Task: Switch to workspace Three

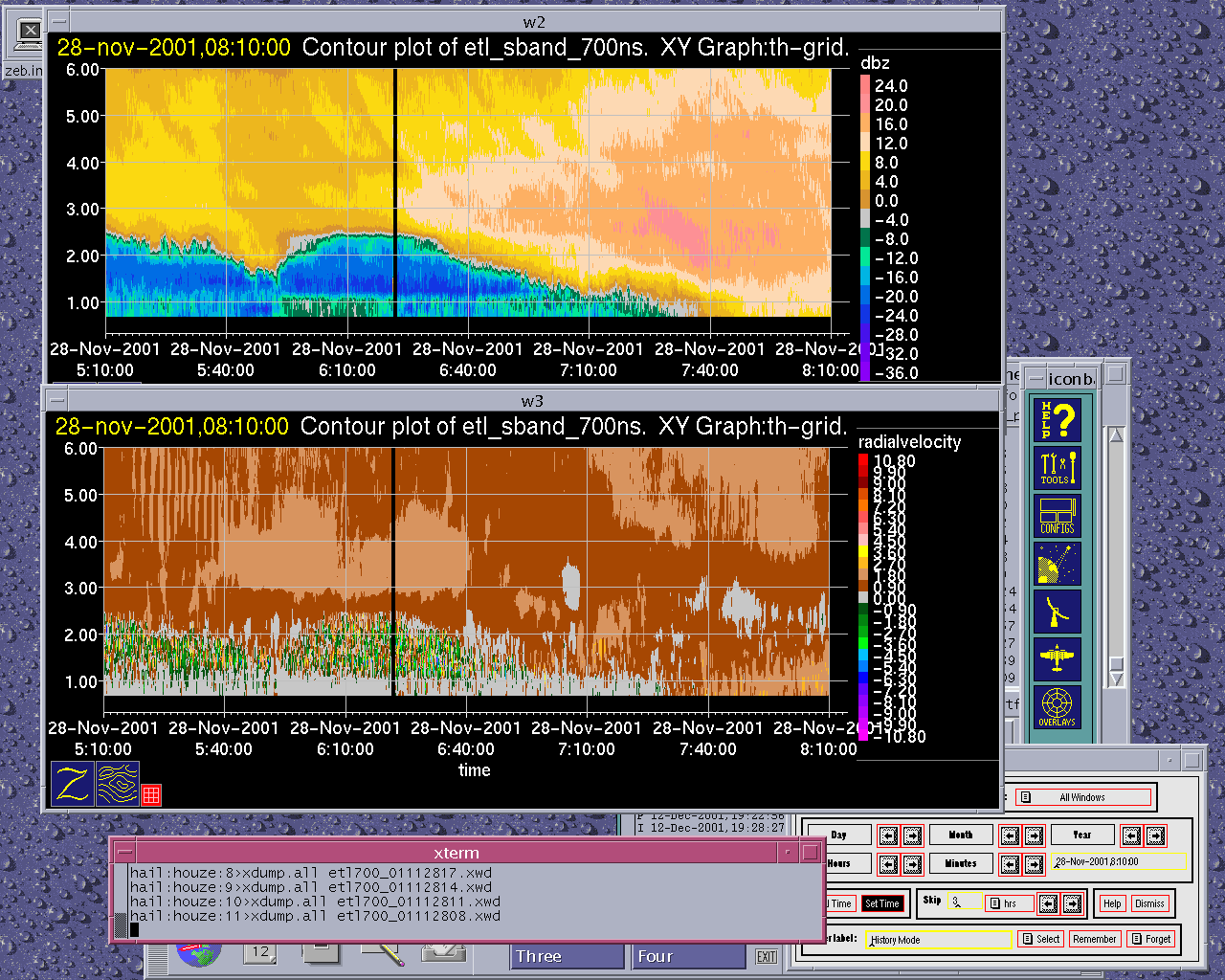Action: pos(566,956)
